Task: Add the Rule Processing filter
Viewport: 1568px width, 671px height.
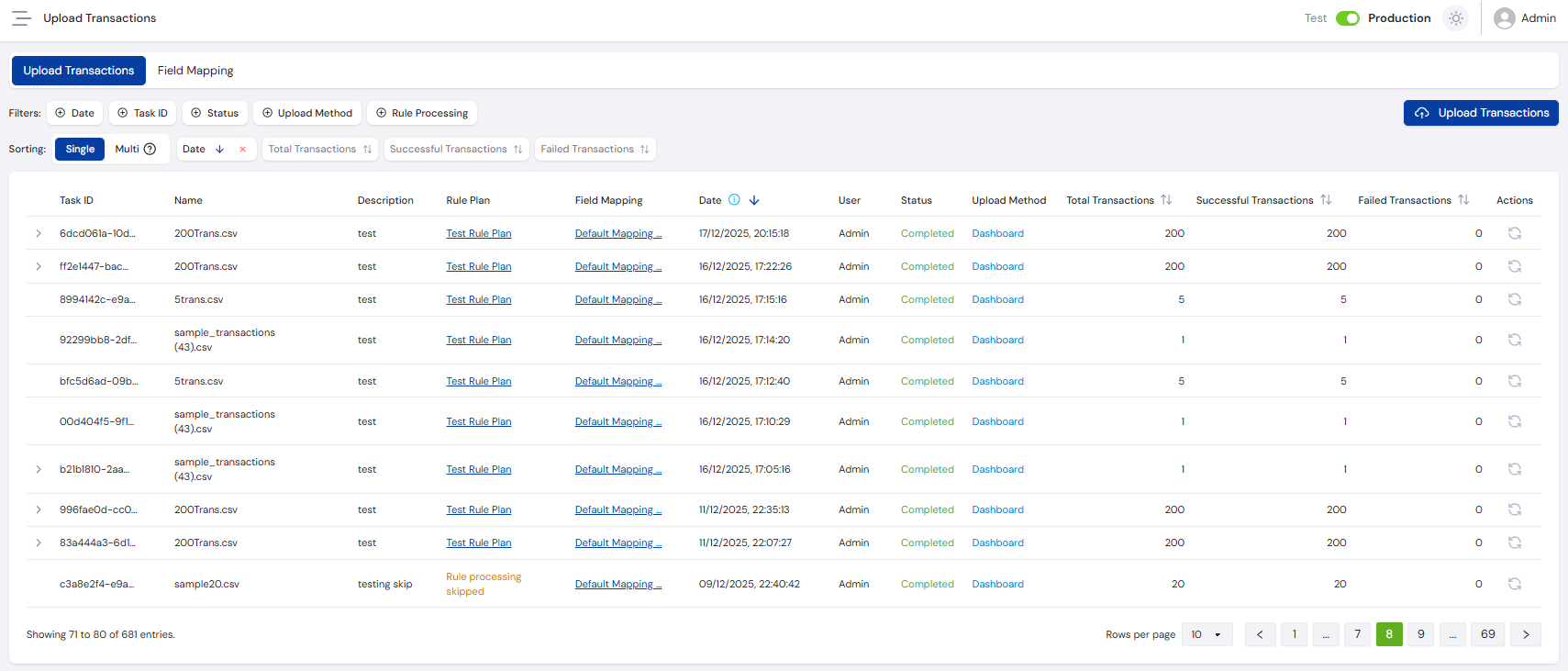Action: point(422,113)
